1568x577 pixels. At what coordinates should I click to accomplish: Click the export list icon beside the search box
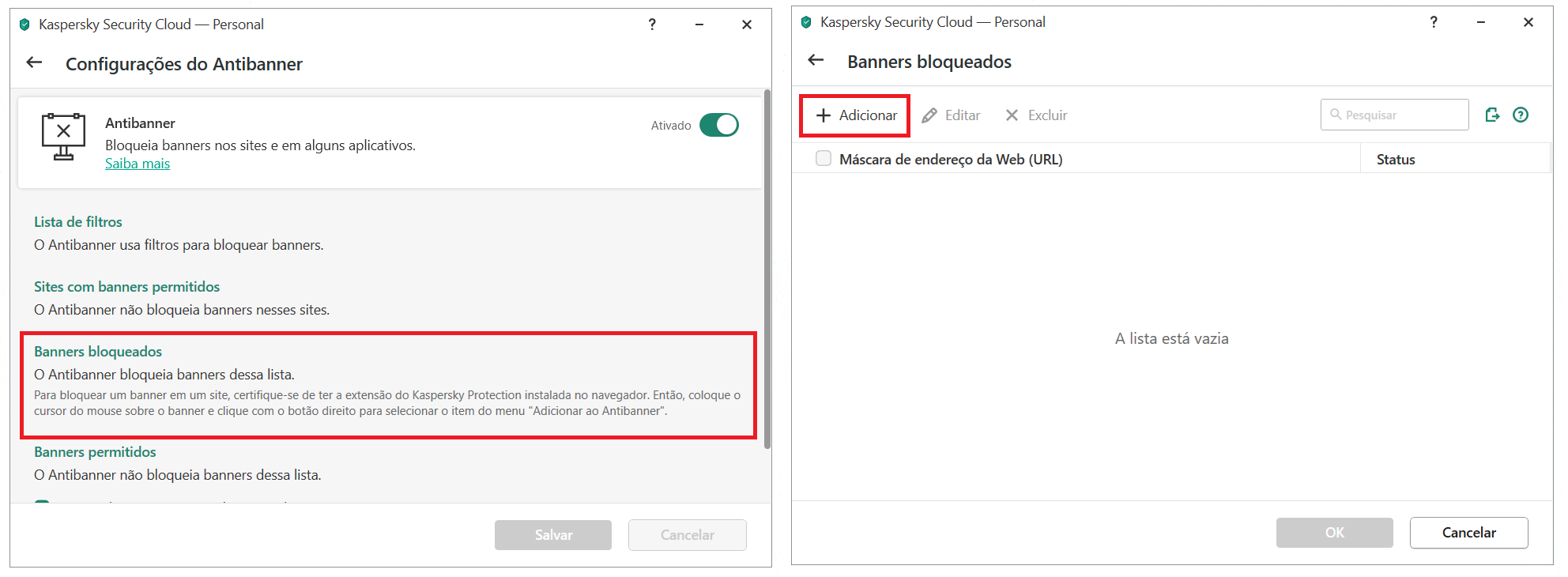[1492, 115]
